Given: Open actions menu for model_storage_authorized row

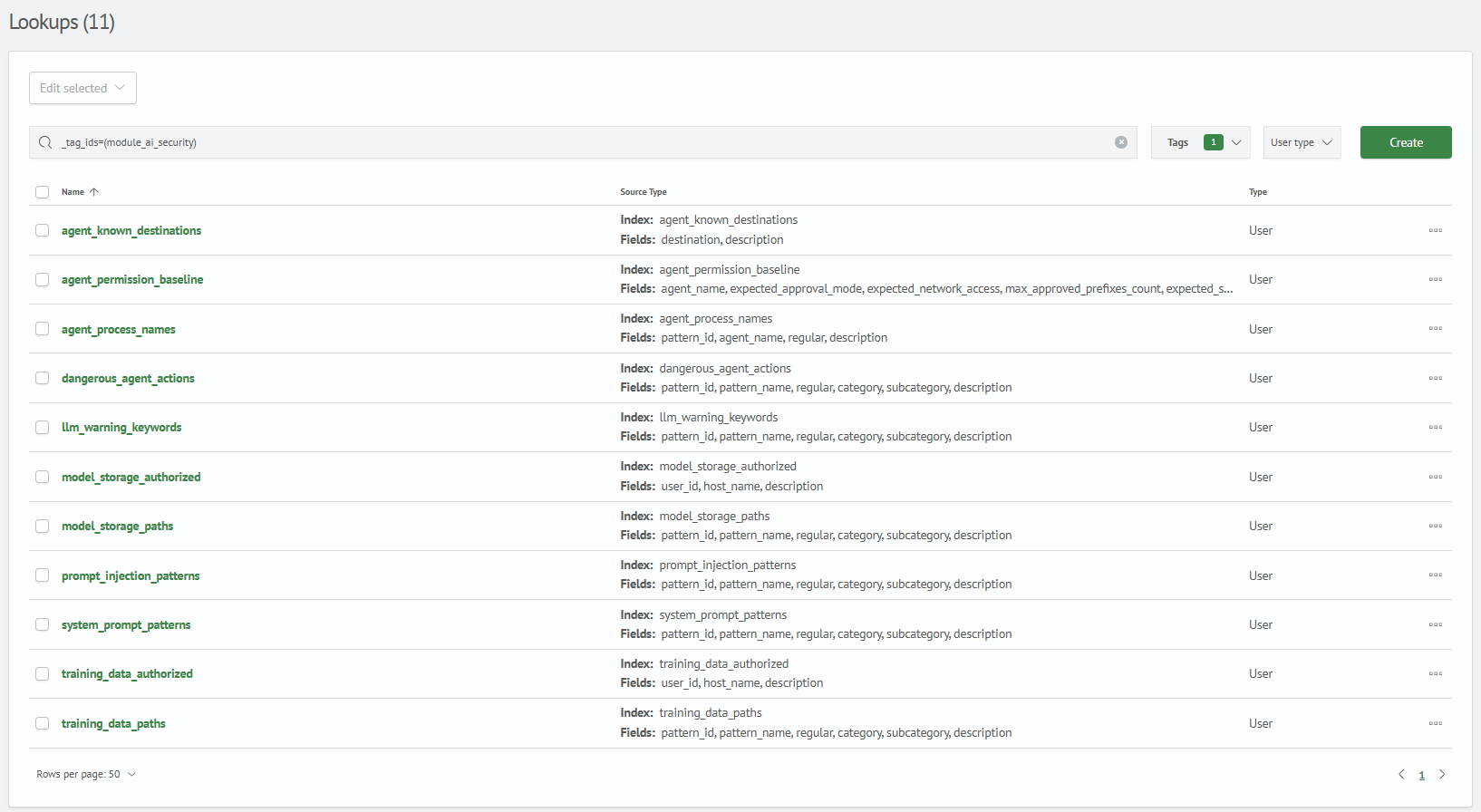Looking at the screenshot, I should [x=1435, y=477].
